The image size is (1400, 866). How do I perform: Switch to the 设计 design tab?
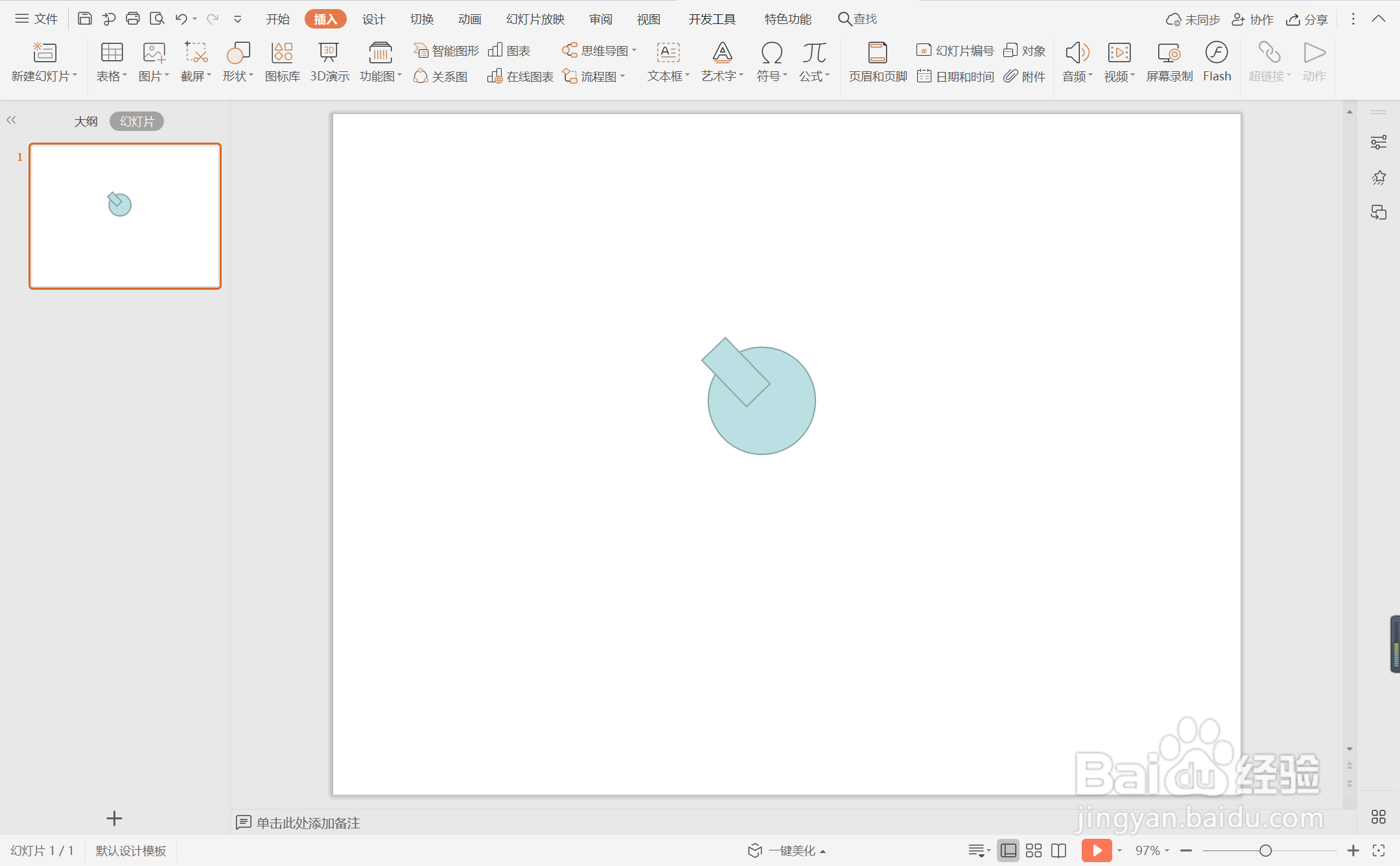click(x=374, y=19)
